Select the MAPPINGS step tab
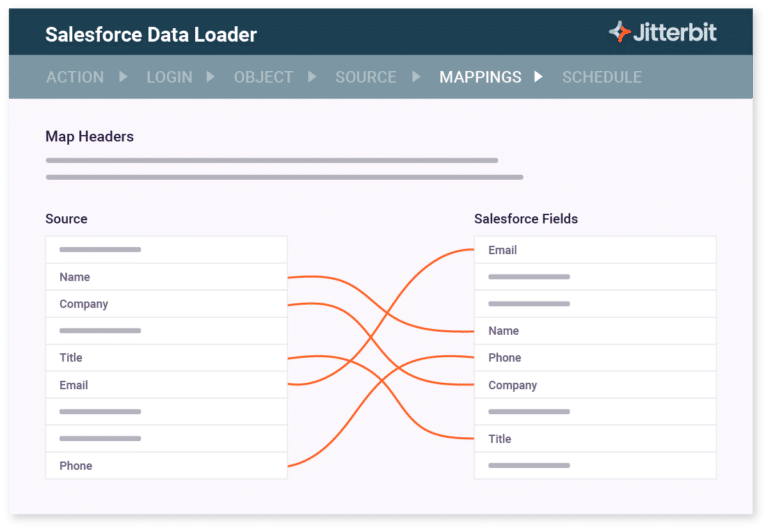Screen dimensions: 768x530 [480, 77]
